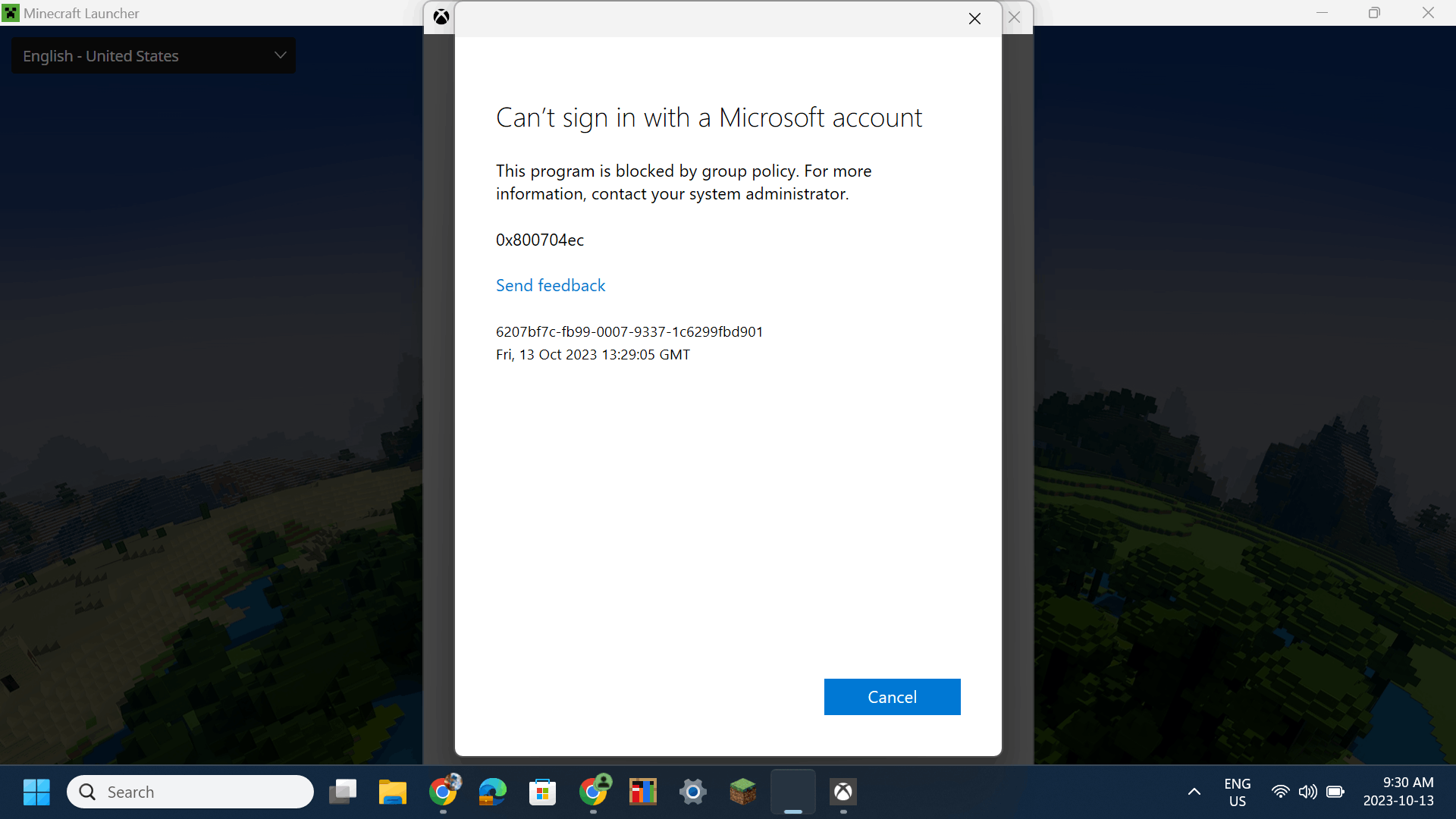This screenshot has width=1456, height=819.
Task: Click the timestamp Fri, 13 Oct 2023 13:29:05 GMT
Action: [x=593, y=354]
